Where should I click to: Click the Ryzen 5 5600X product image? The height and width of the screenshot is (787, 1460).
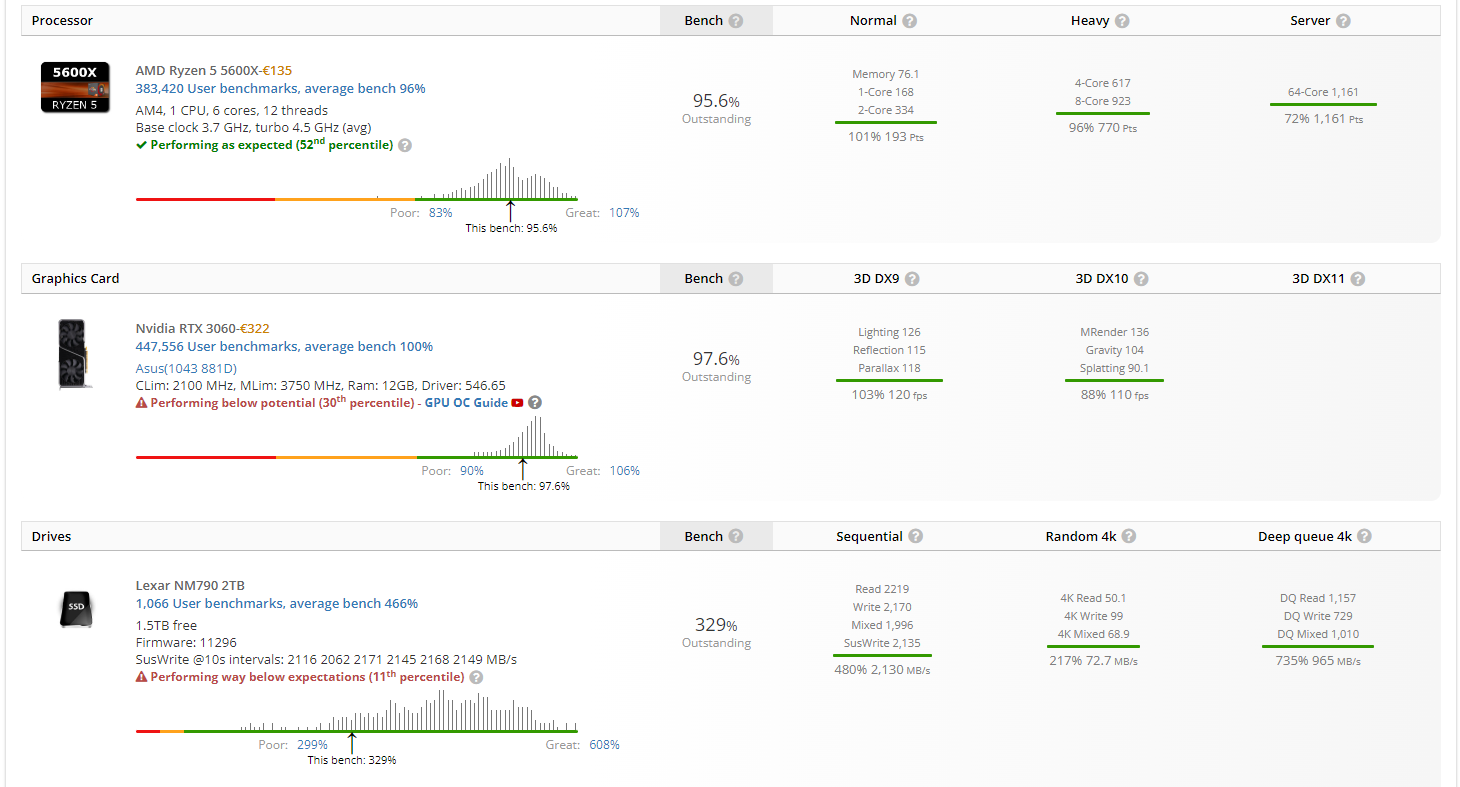pyautogui.click(x=75, y=87)
